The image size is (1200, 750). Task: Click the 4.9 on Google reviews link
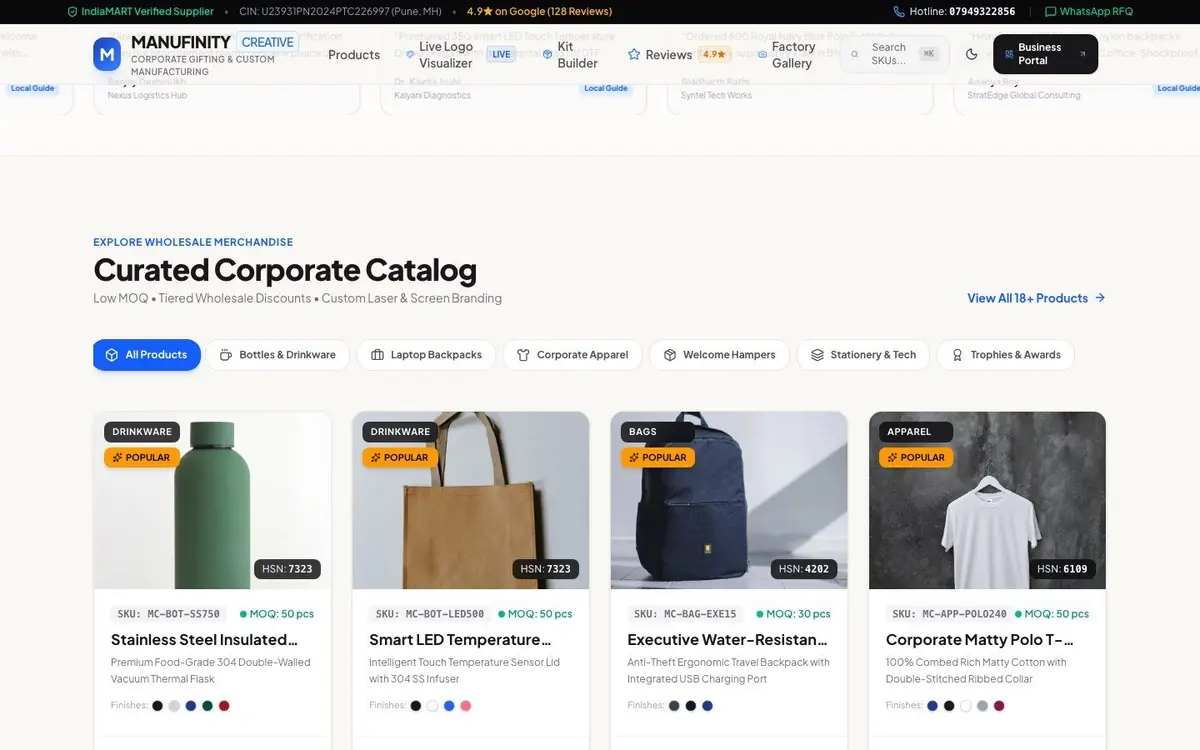click(539, 12)
